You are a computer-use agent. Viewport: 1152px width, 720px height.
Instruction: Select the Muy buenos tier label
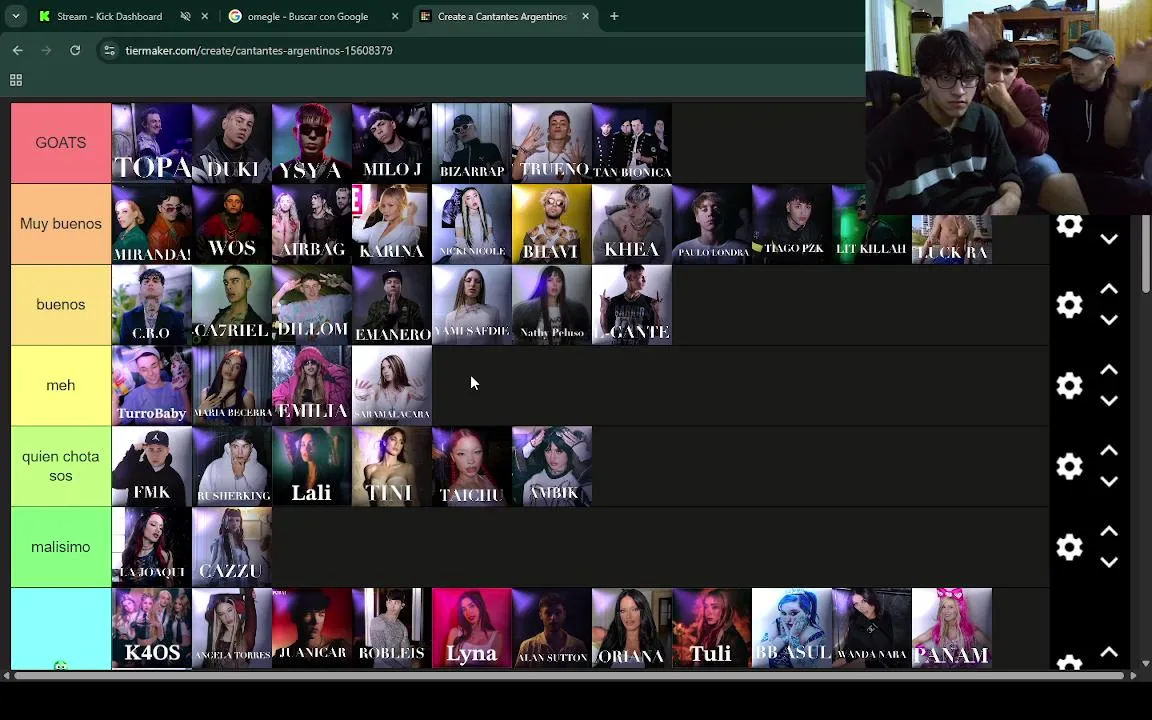click(61, 223)
